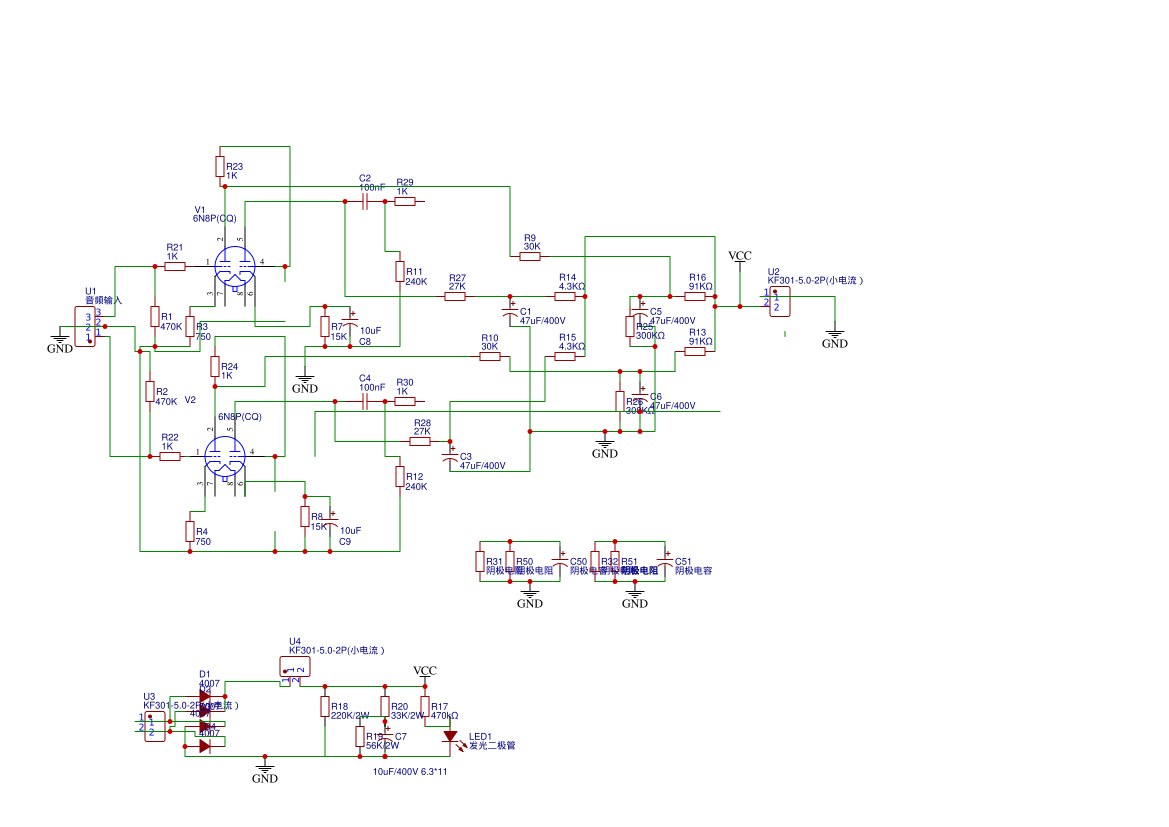The image size is (1169, 827).
Task: Click the U3 KF301 connector symbol
Action: pos(155,726)
